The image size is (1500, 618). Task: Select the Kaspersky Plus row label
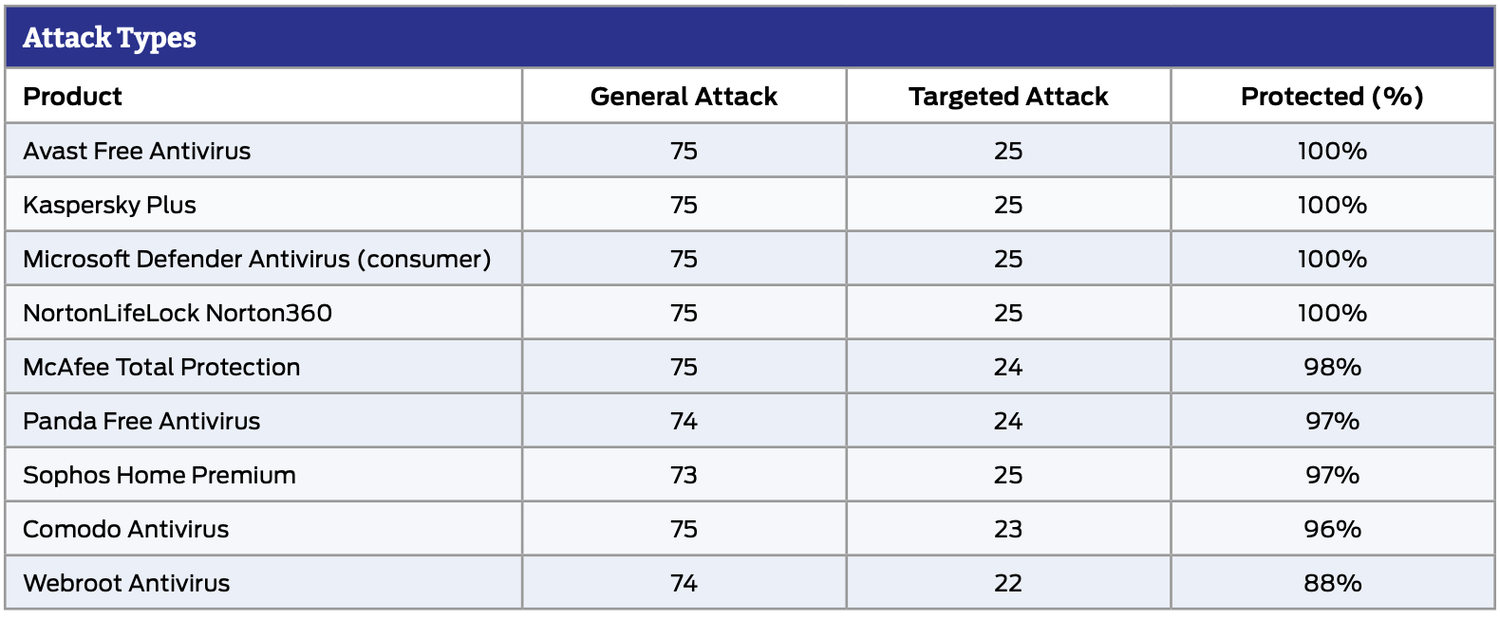pos(110,205)
